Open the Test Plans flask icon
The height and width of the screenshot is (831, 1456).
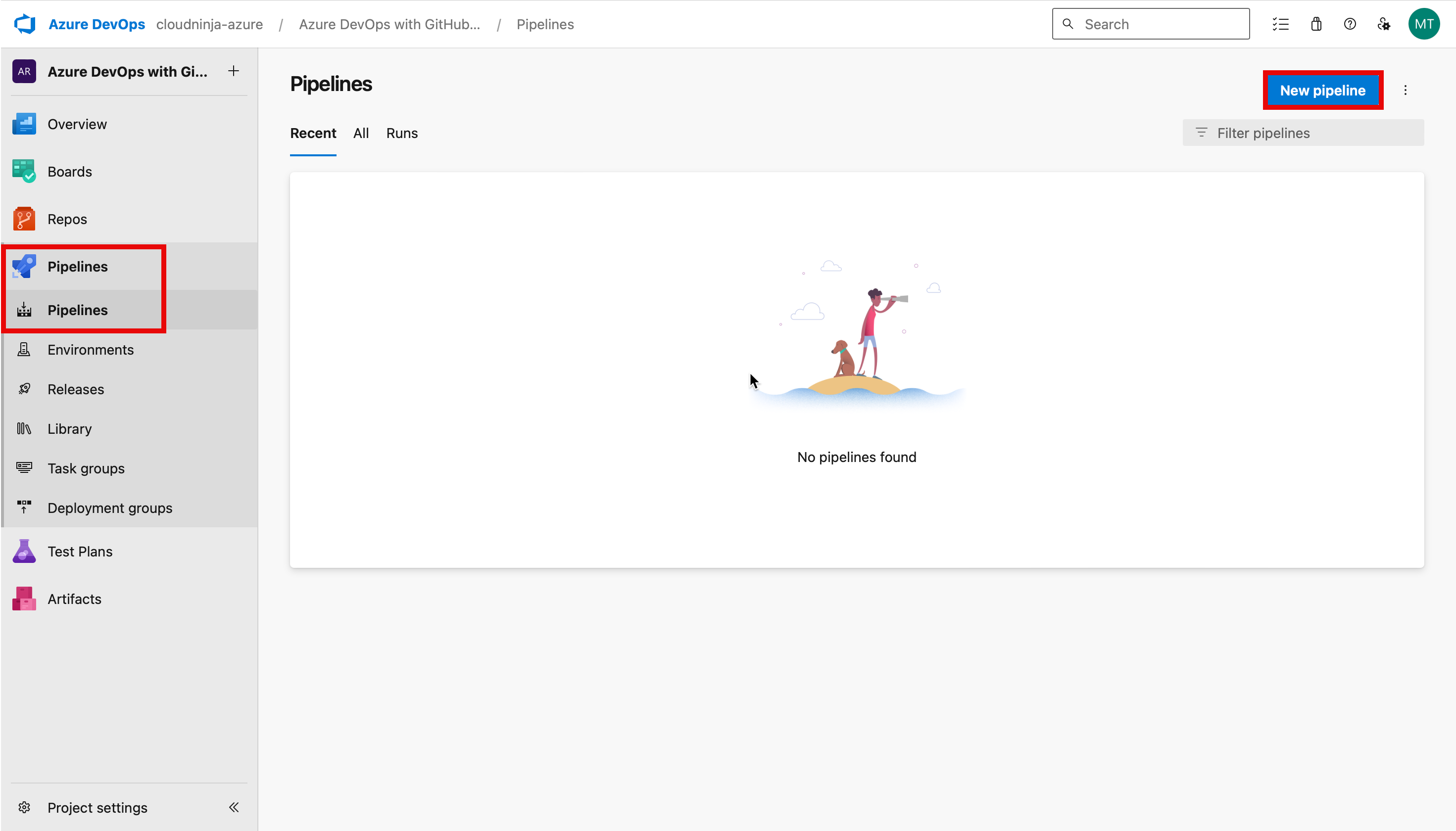(x=24, y=551)
